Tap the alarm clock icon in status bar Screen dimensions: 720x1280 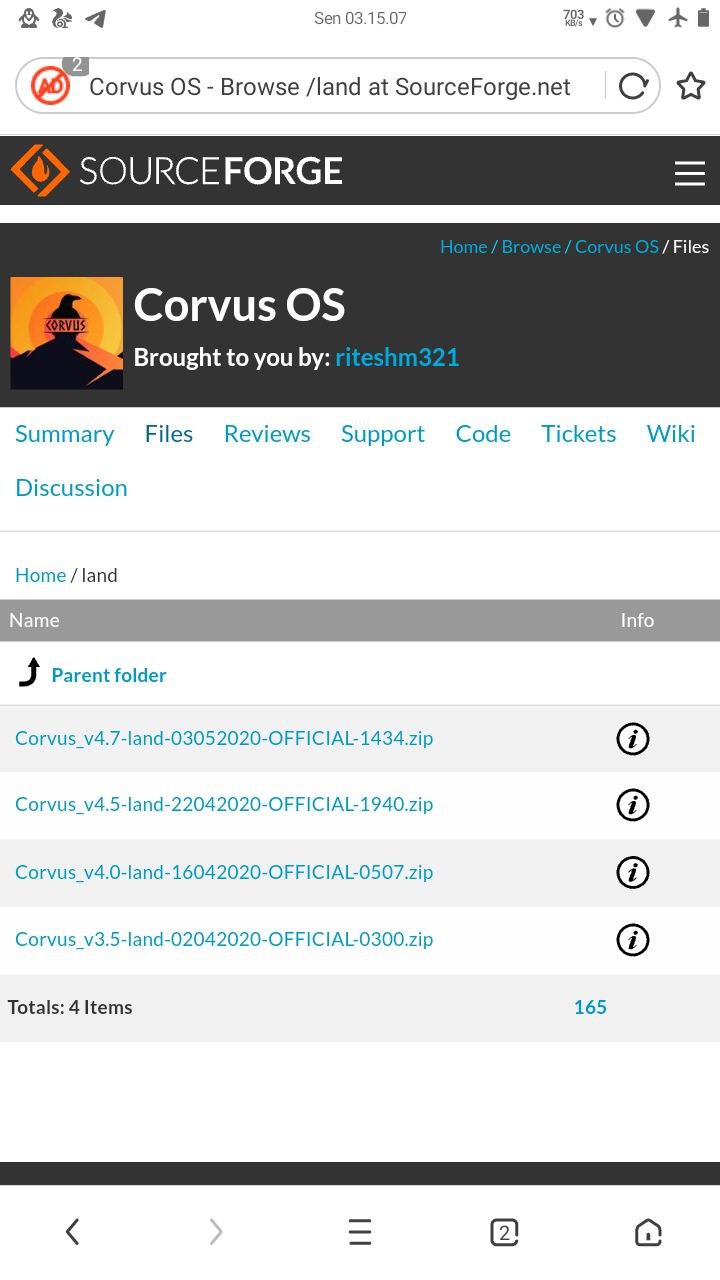point(615,18)
